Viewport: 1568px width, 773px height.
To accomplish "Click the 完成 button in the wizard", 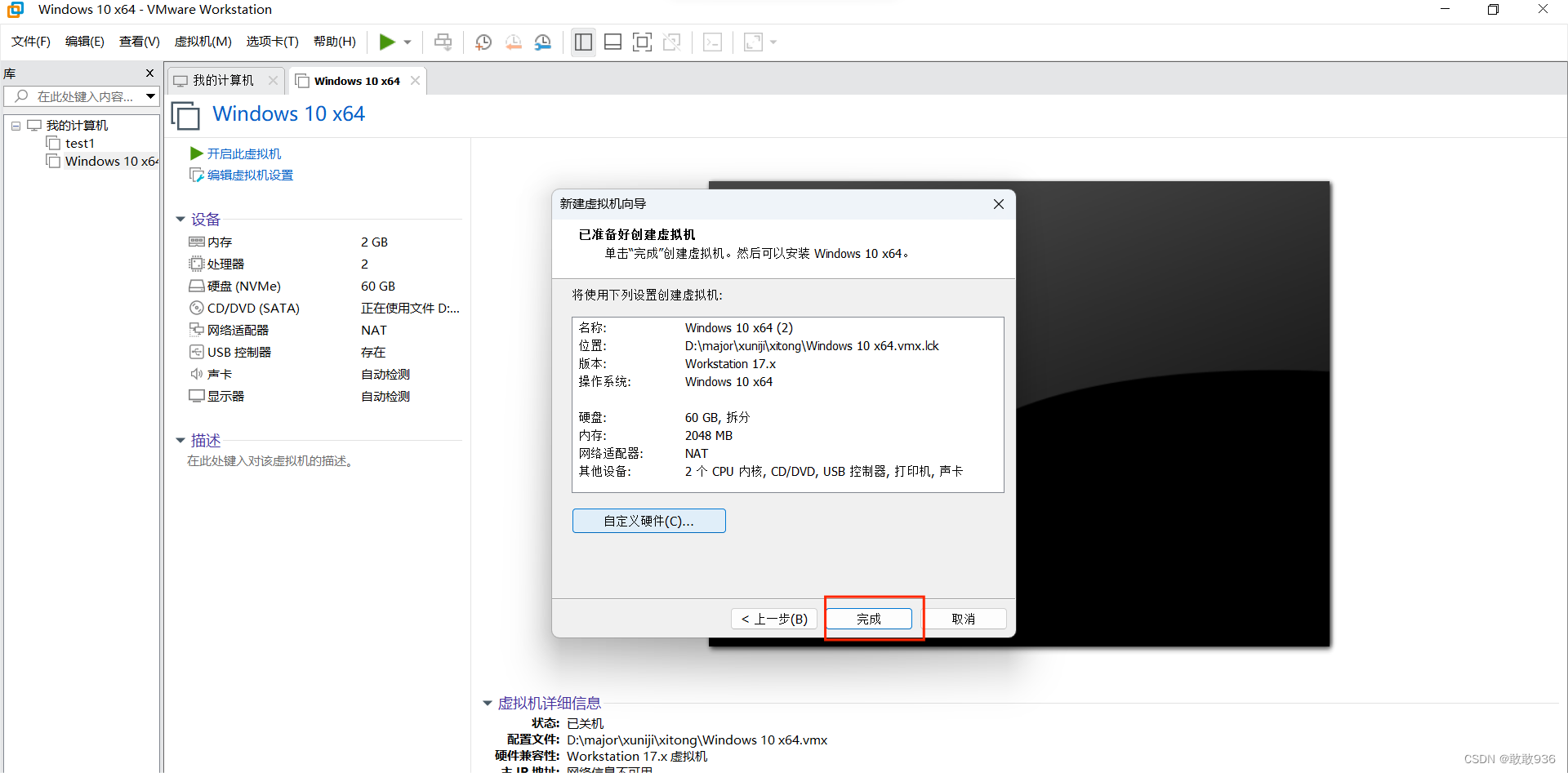I will [x=871, y=619].
